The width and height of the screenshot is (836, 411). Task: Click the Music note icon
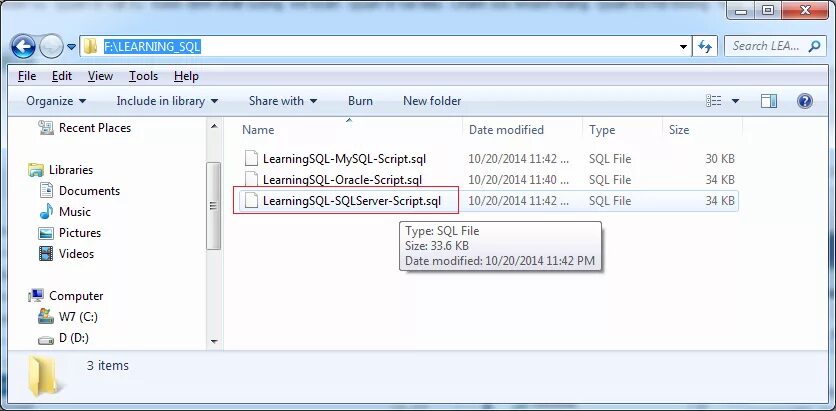click(x=46, y=212)
